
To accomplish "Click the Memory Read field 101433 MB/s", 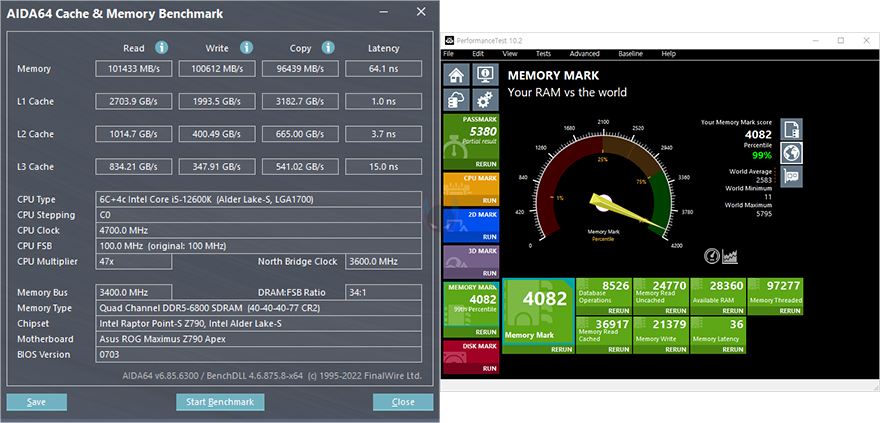I will click(x=134, y=69).
